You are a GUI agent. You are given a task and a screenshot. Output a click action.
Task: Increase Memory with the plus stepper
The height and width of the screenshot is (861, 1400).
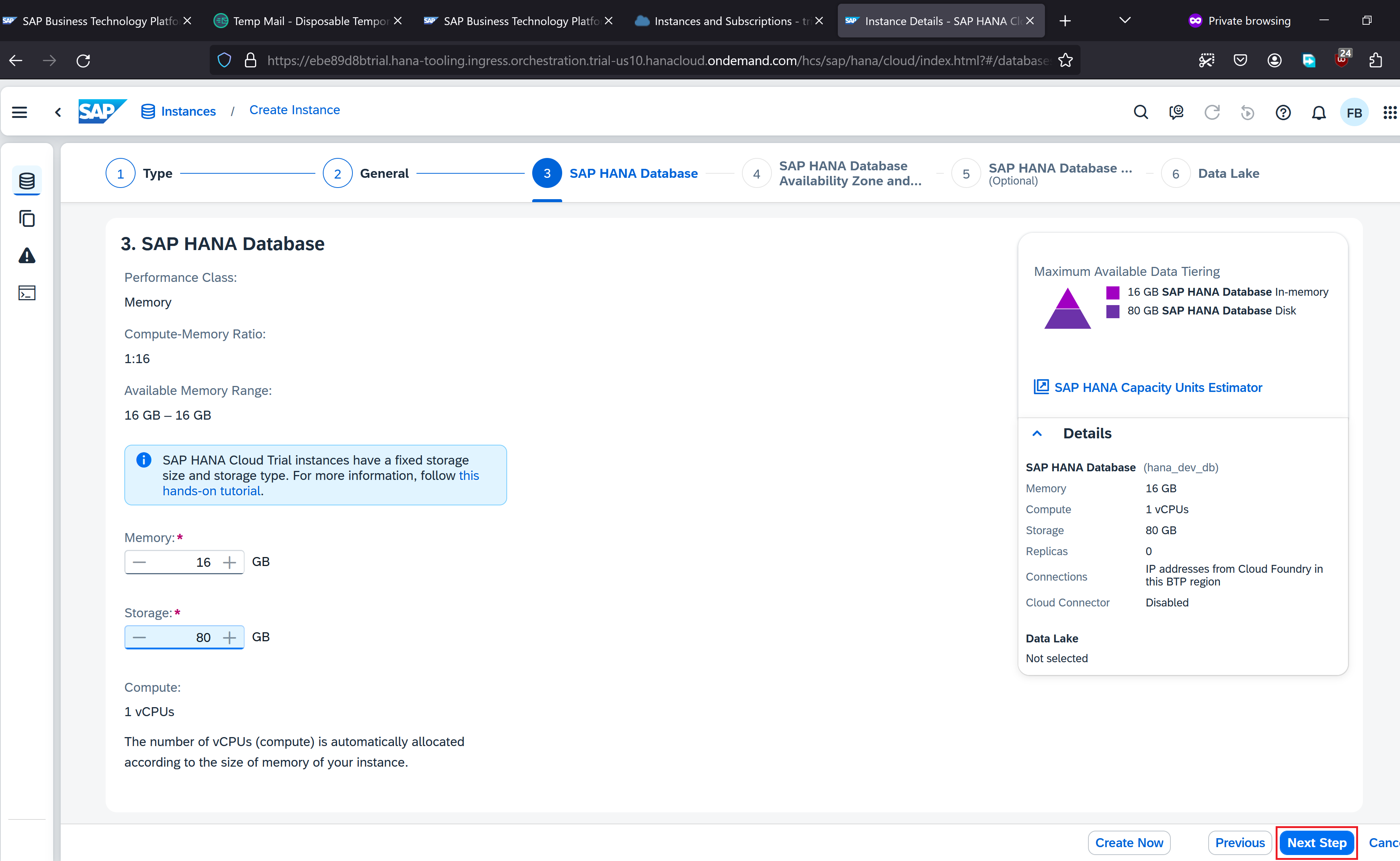tap(230, 563)
